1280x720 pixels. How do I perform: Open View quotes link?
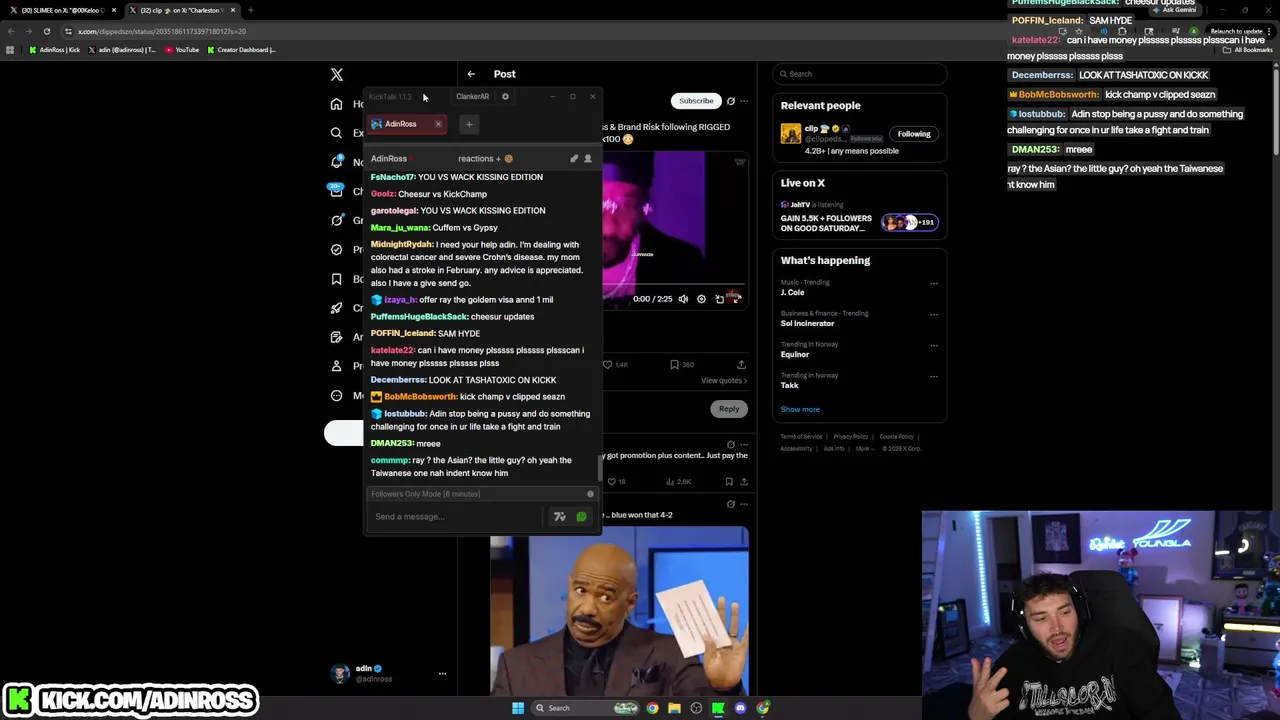pyautogui.click(x=724, y=381)
